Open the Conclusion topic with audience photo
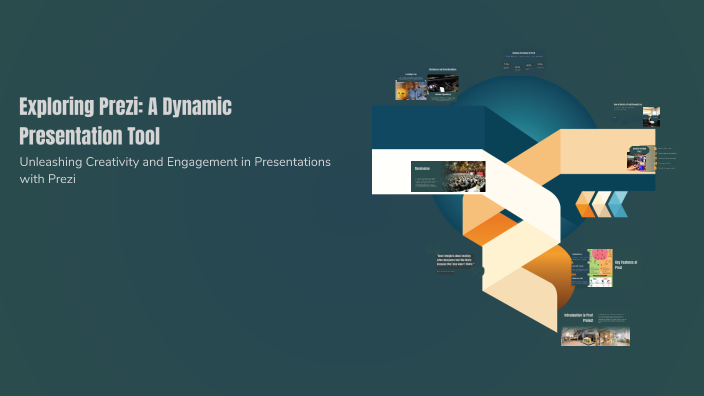This screenshot has height=396, width=704. tap(448, 176)
